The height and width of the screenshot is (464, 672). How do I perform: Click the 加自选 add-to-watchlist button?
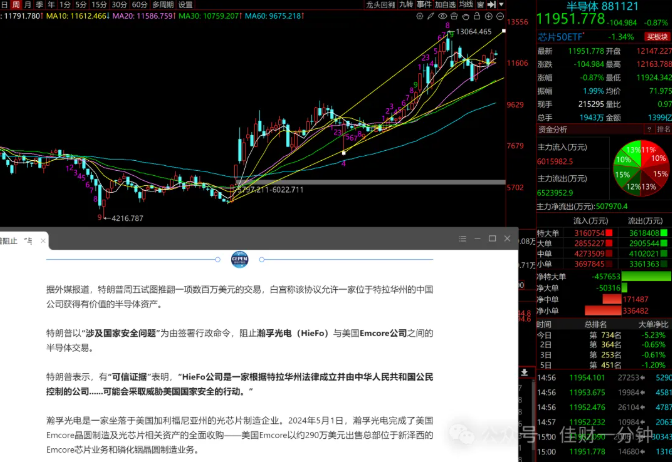tap(446, 4)
